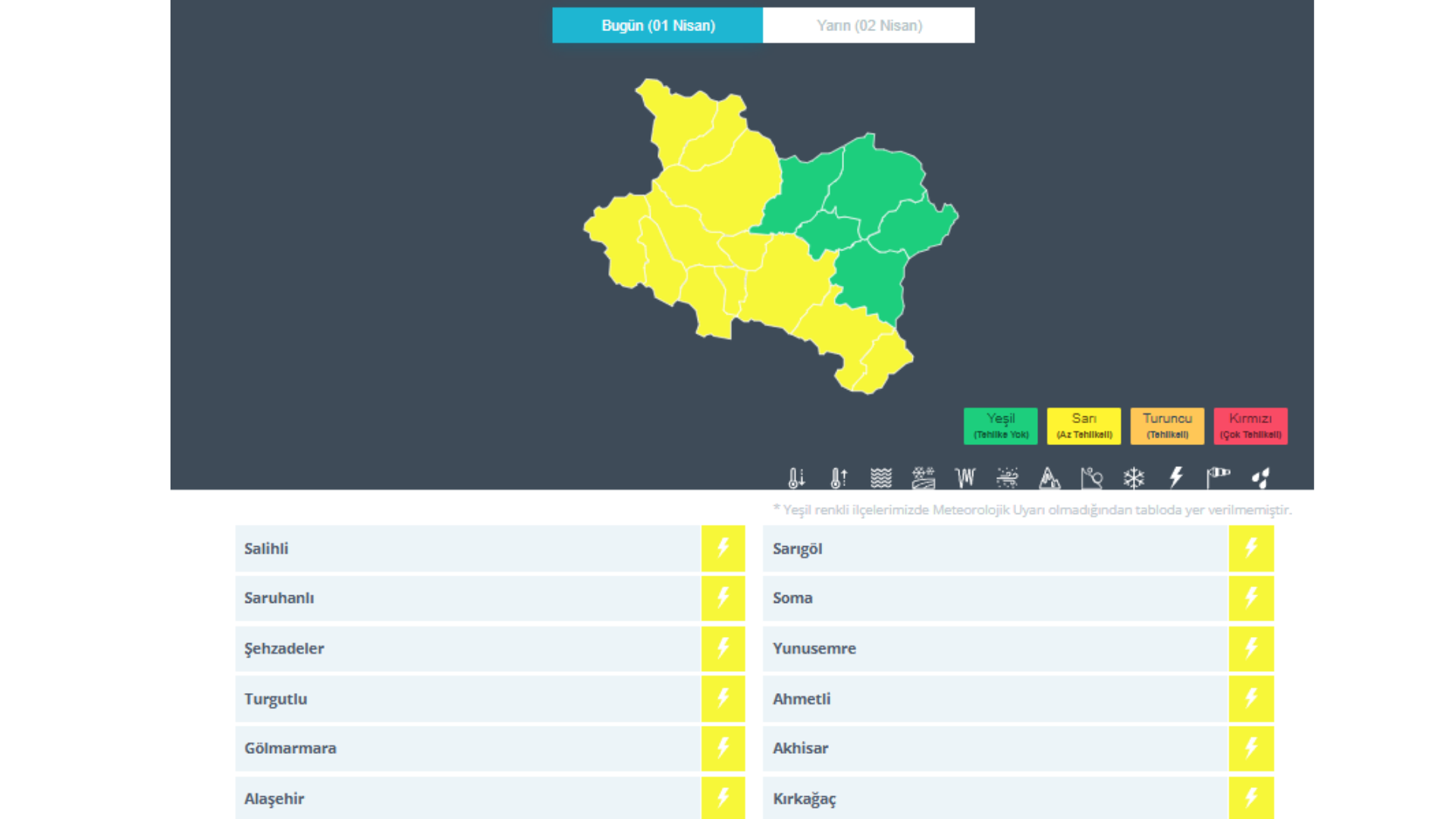Screen dimensions: 1456x819
Task: Click the icicle frost warning icon
Action: 965,478
